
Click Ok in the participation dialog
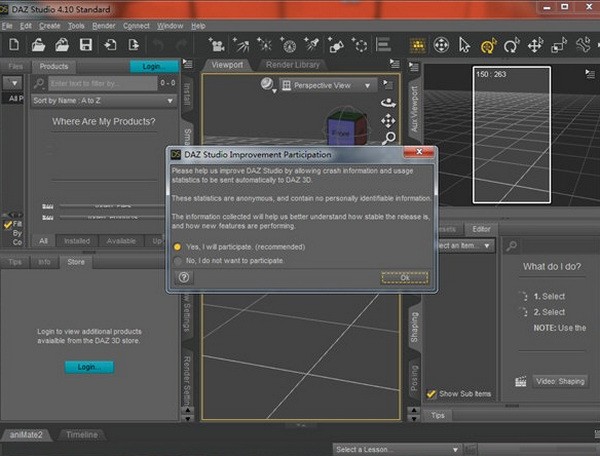405,278
